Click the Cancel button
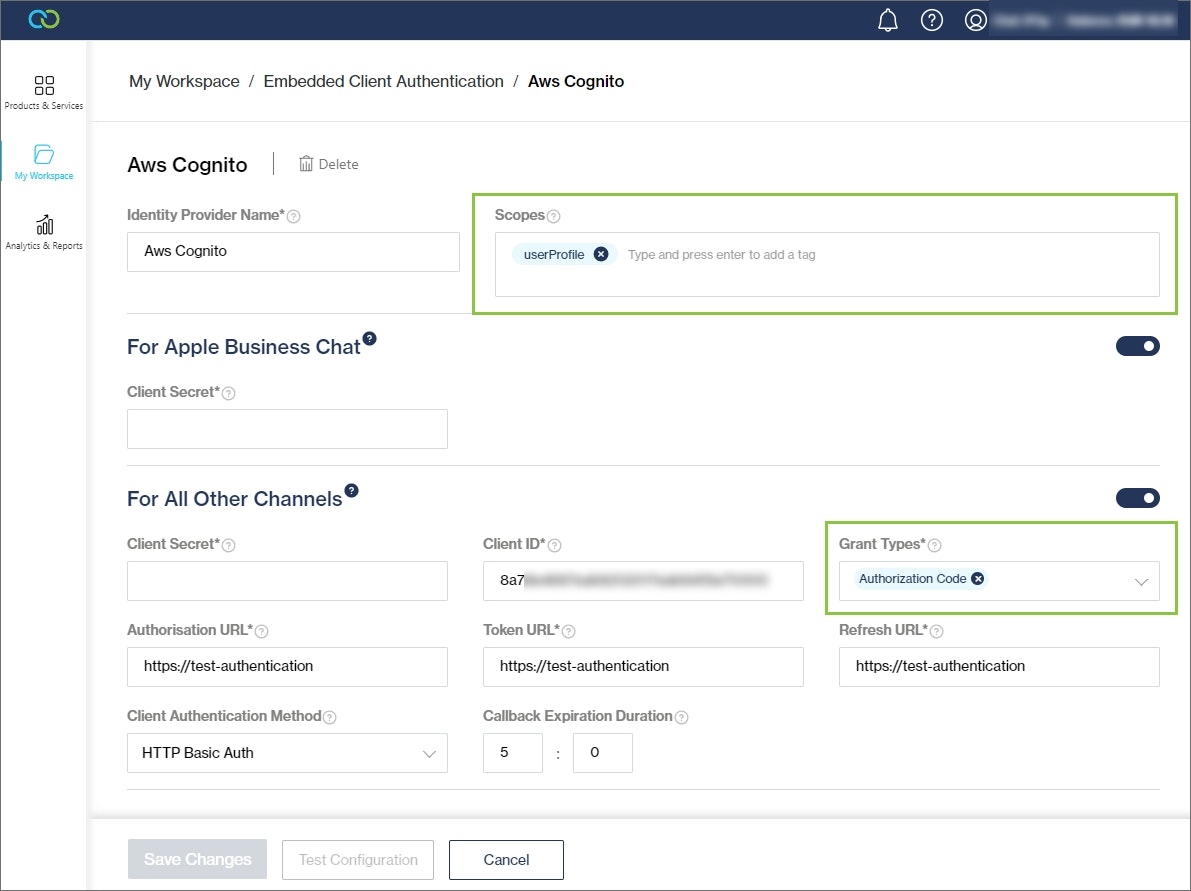 tap(506, 860)
